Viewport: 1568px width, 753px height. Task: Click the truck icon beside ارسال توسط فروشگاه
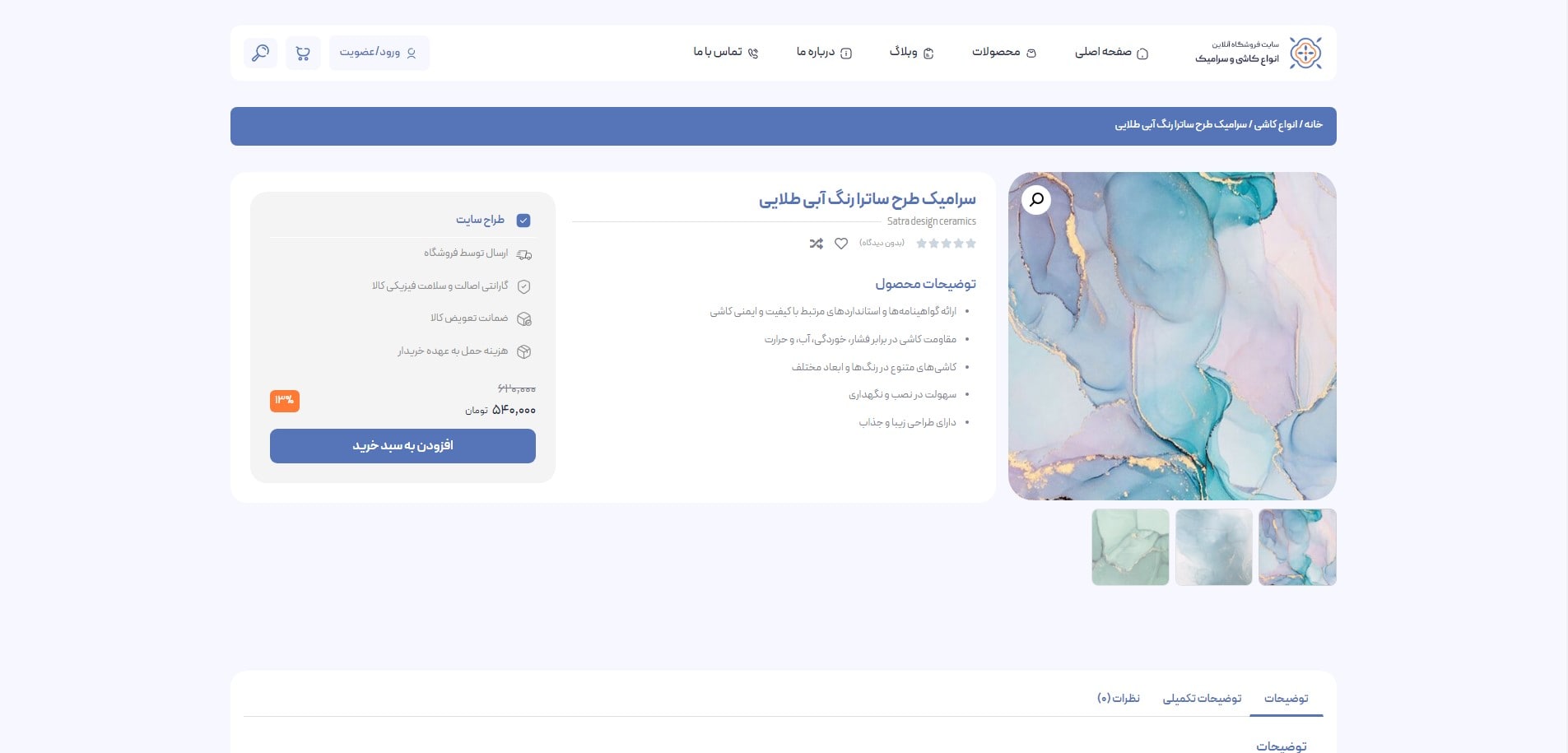(x=523, y=253)
